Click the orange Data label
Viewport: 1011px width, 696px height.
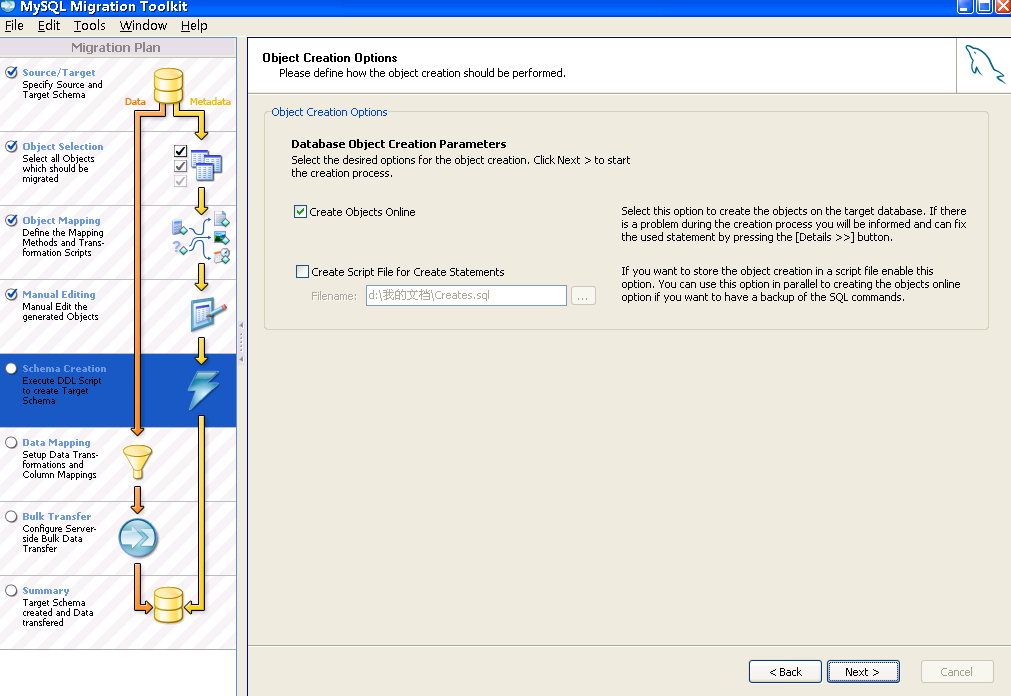135,101
